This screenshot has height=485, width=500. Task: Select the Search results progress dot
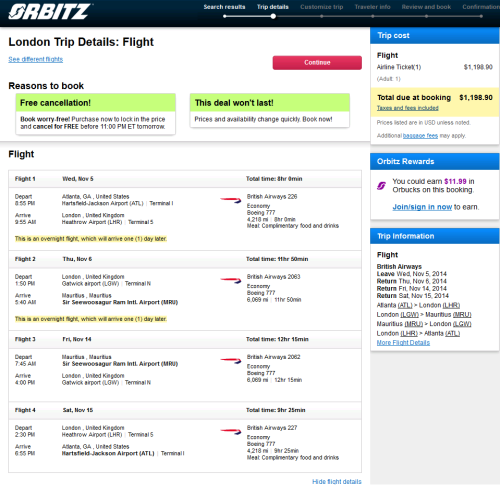click(x=225, y=16)
